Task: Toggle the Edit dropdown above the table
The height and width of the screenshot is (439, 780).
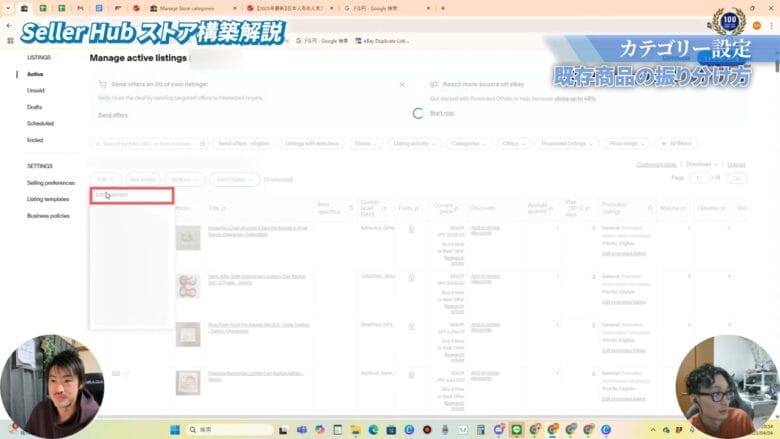Action: click(x=105, y=179)
